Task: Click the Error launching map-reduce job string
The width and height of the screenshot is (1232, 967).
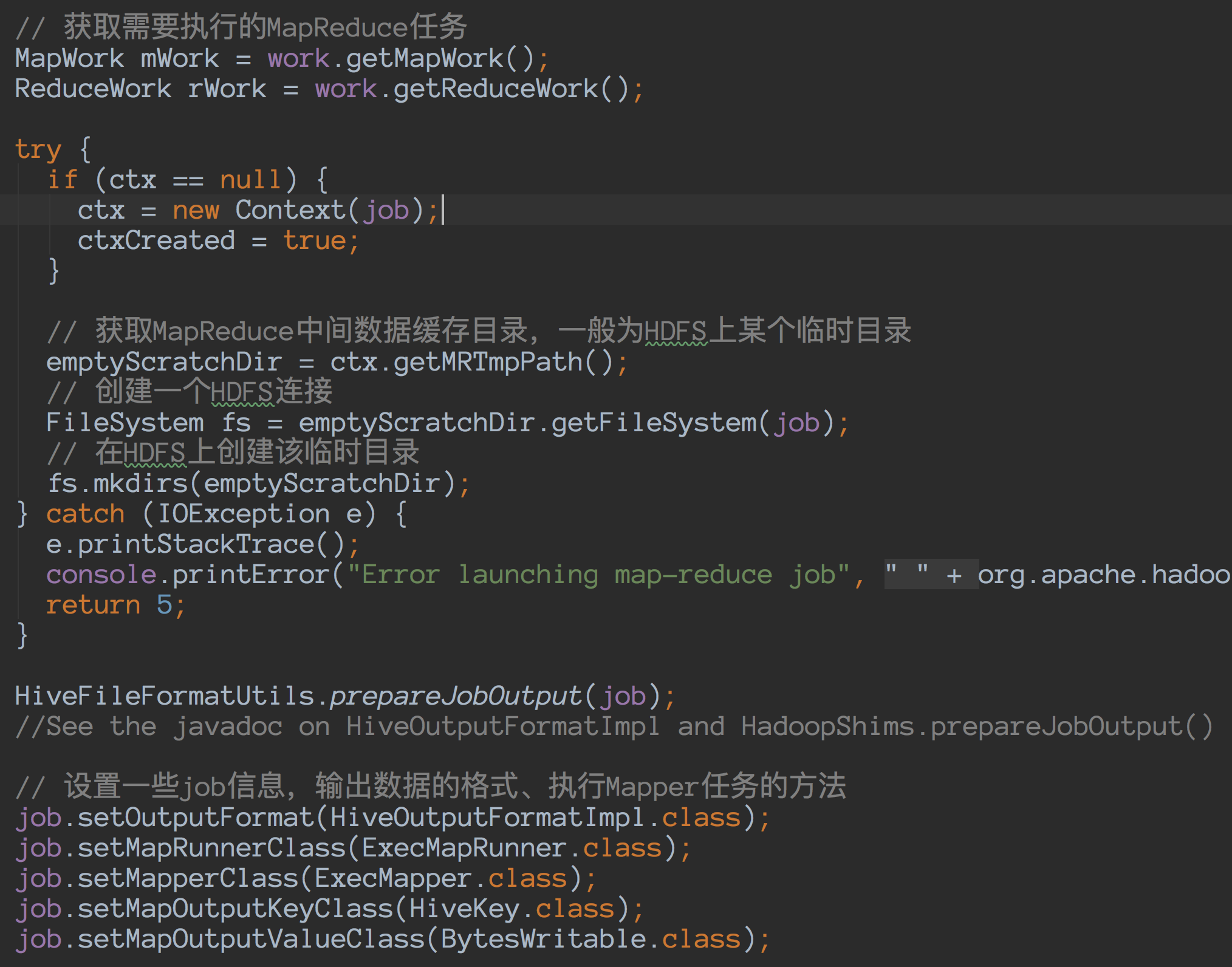Action: pos(601,574)
